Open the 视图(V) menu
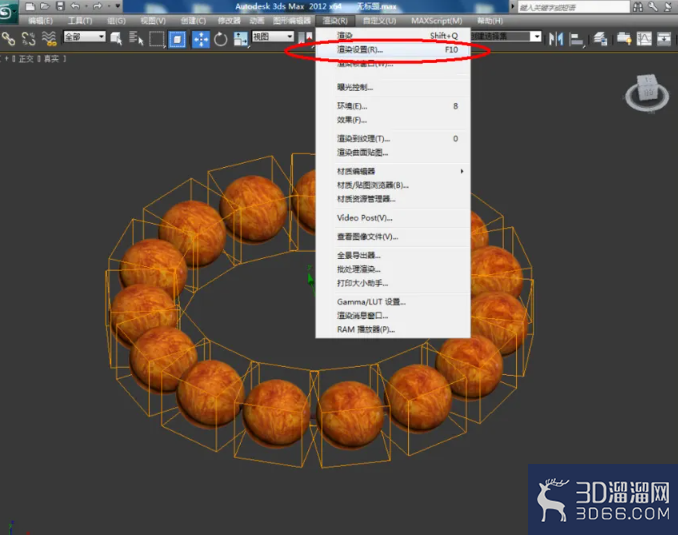 point(153,21)
